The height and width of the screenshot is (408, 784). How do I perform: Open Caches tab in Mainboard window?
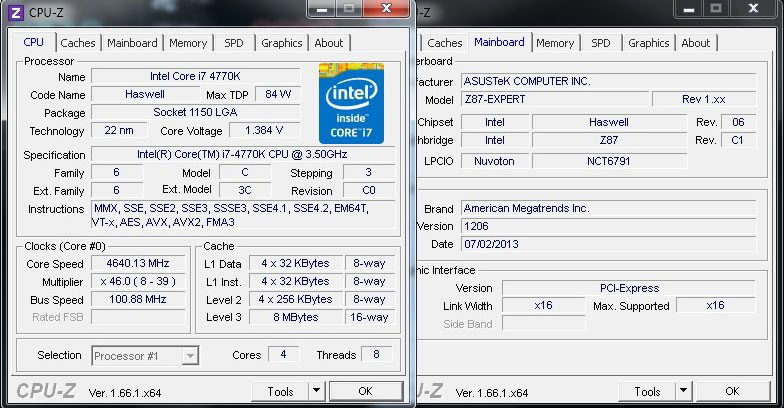pyautogui.click(x=444, y=43)
